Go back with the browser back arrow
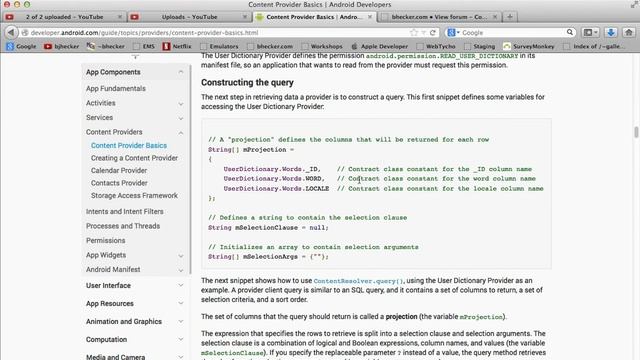This screenshot has width=640, height=360. point(11,32)
